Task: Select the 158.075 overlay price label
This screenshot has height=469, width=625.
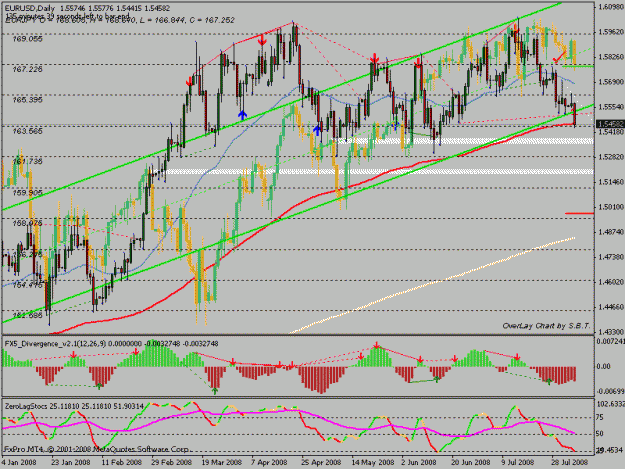Action: click(x=28, y=223)
